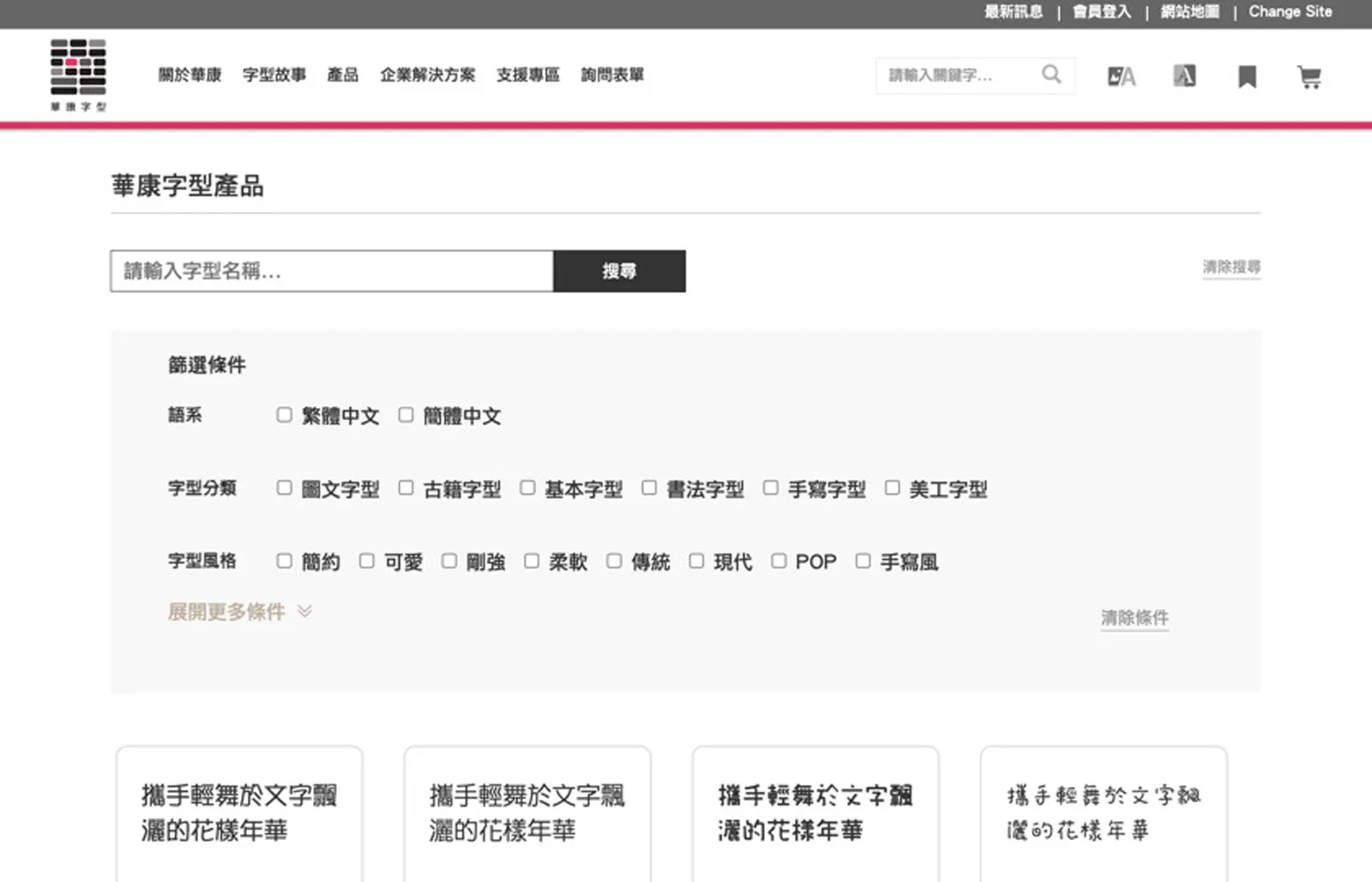Open the font preview tool icon
1372x882 pixels.
pyautogui.click(x=1122, y=76)
